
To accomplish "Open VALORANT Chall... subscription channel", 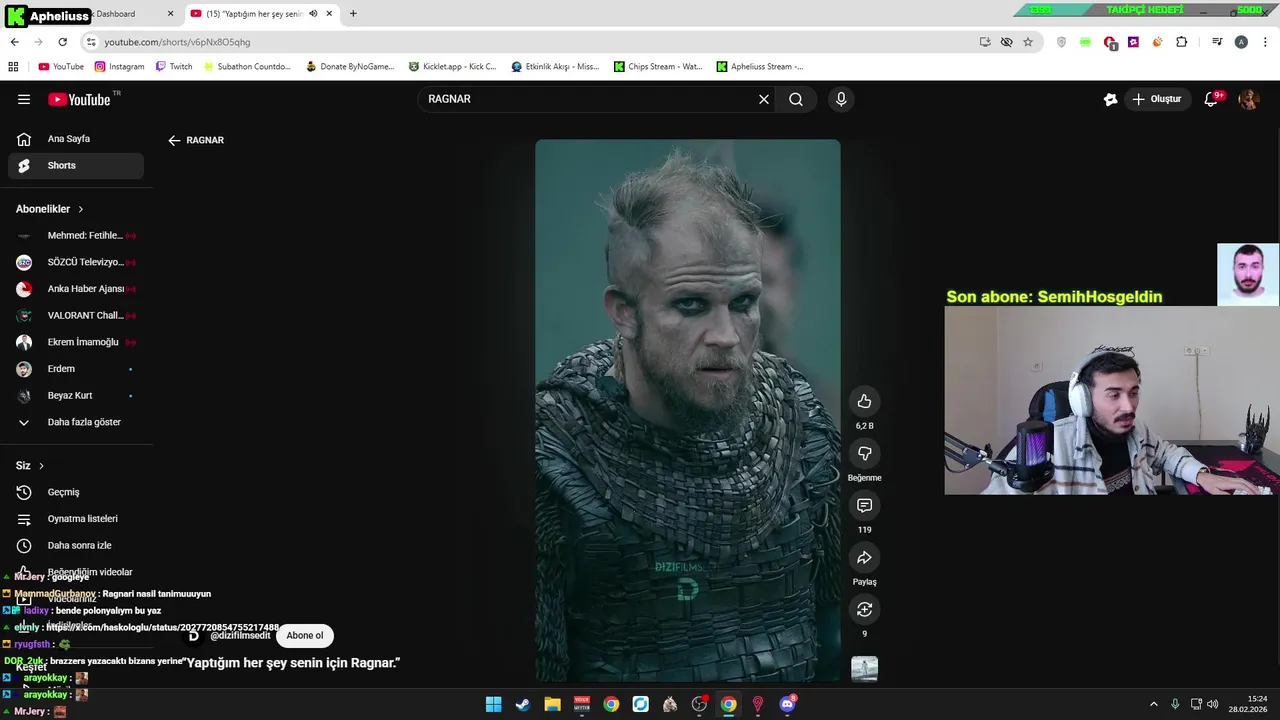I will tap(76, 315).
